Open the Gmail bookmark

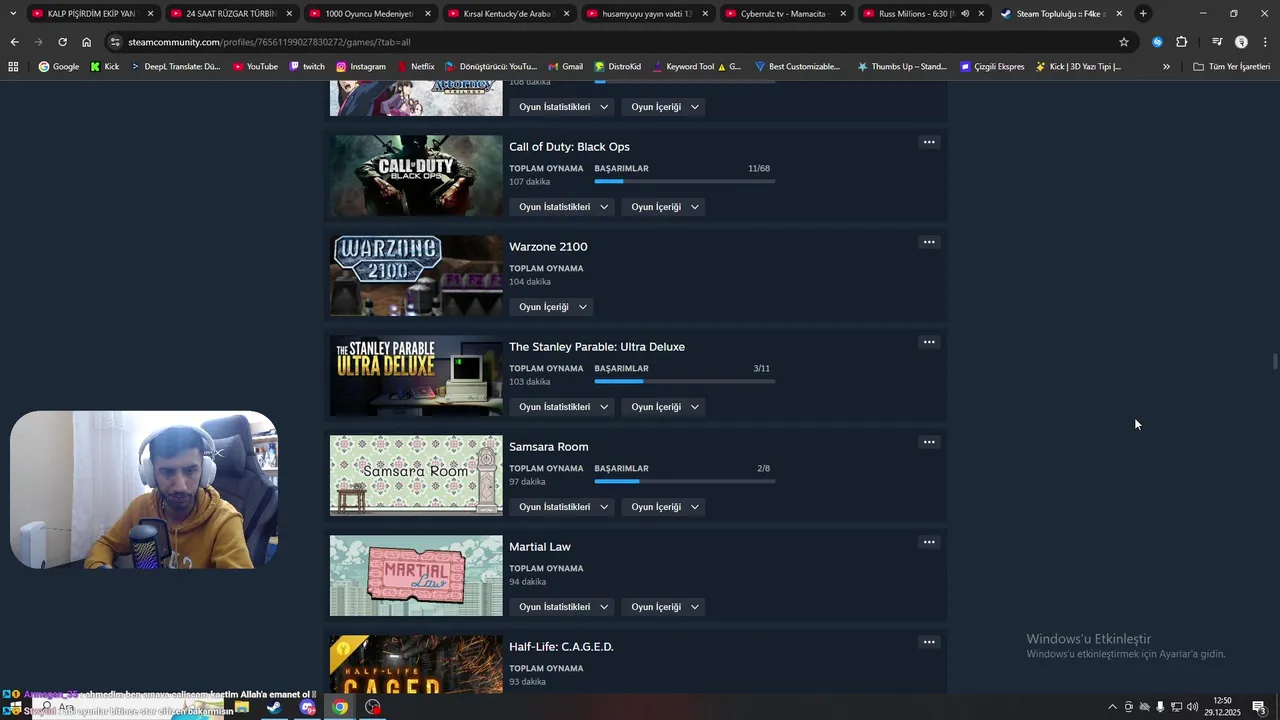[566, 67]
